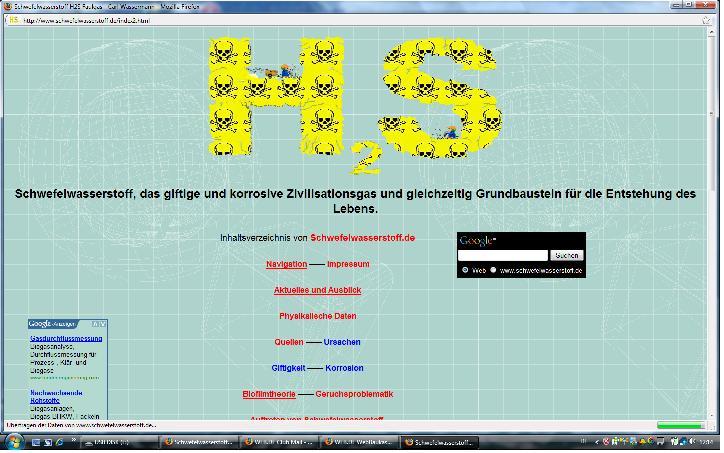Open Gasdurchflussmessung ad link

pyautogui.click(x=66, y=339)
